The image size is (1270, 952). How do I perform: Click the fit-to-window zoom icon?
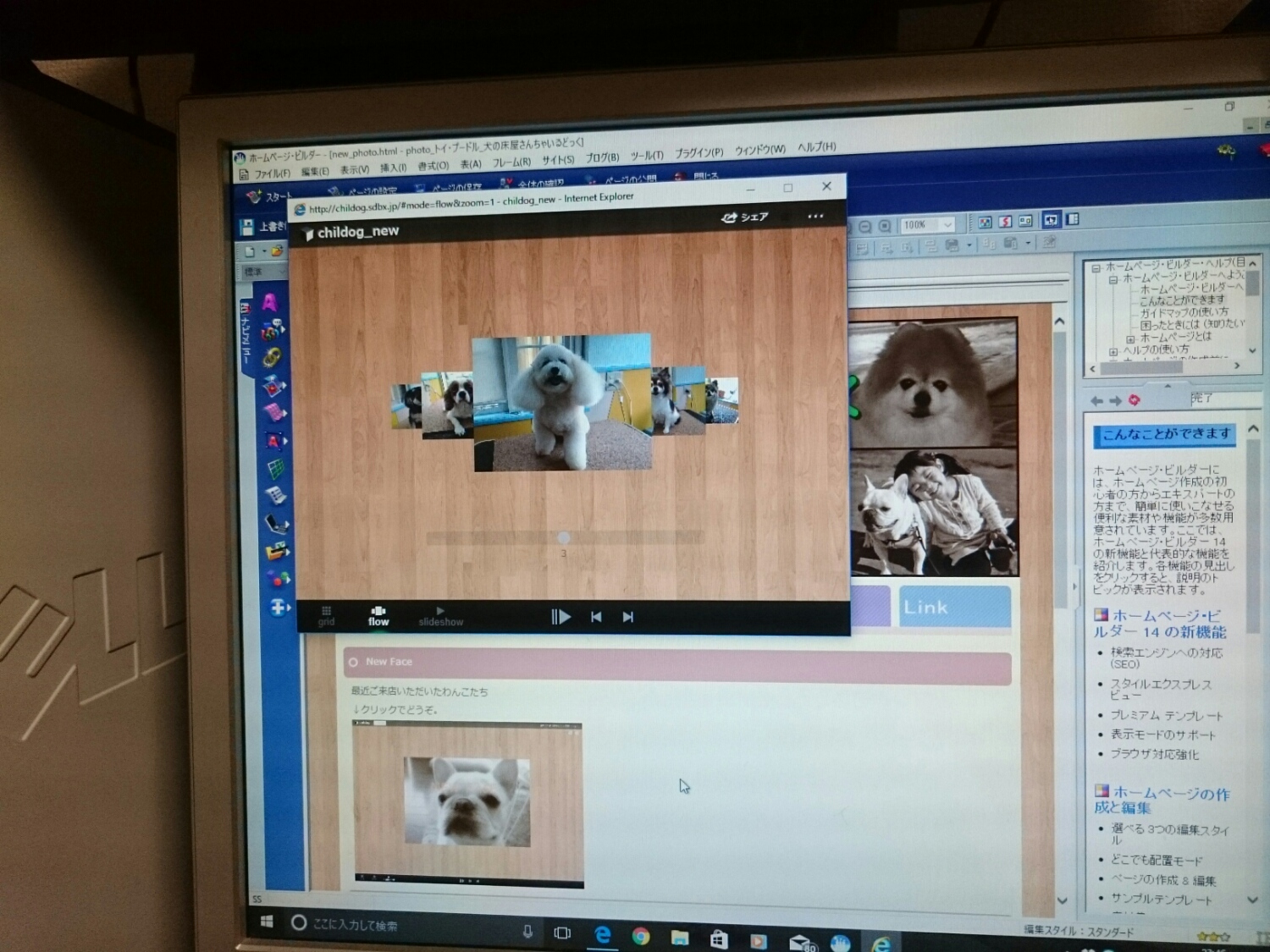[x=886, y=226]
